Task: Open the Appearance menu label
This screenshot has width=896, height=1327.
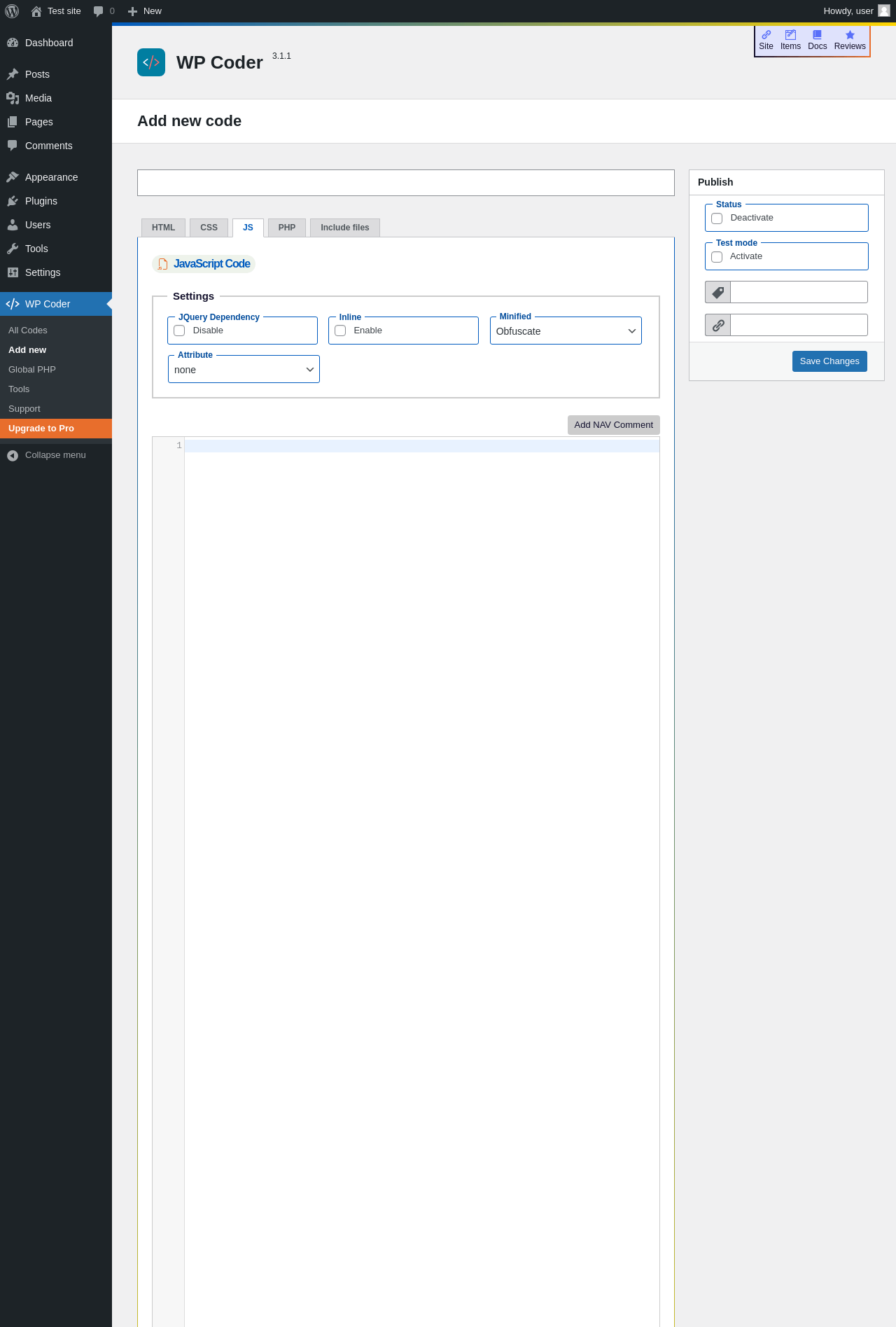Action: (x=52, y=177)
